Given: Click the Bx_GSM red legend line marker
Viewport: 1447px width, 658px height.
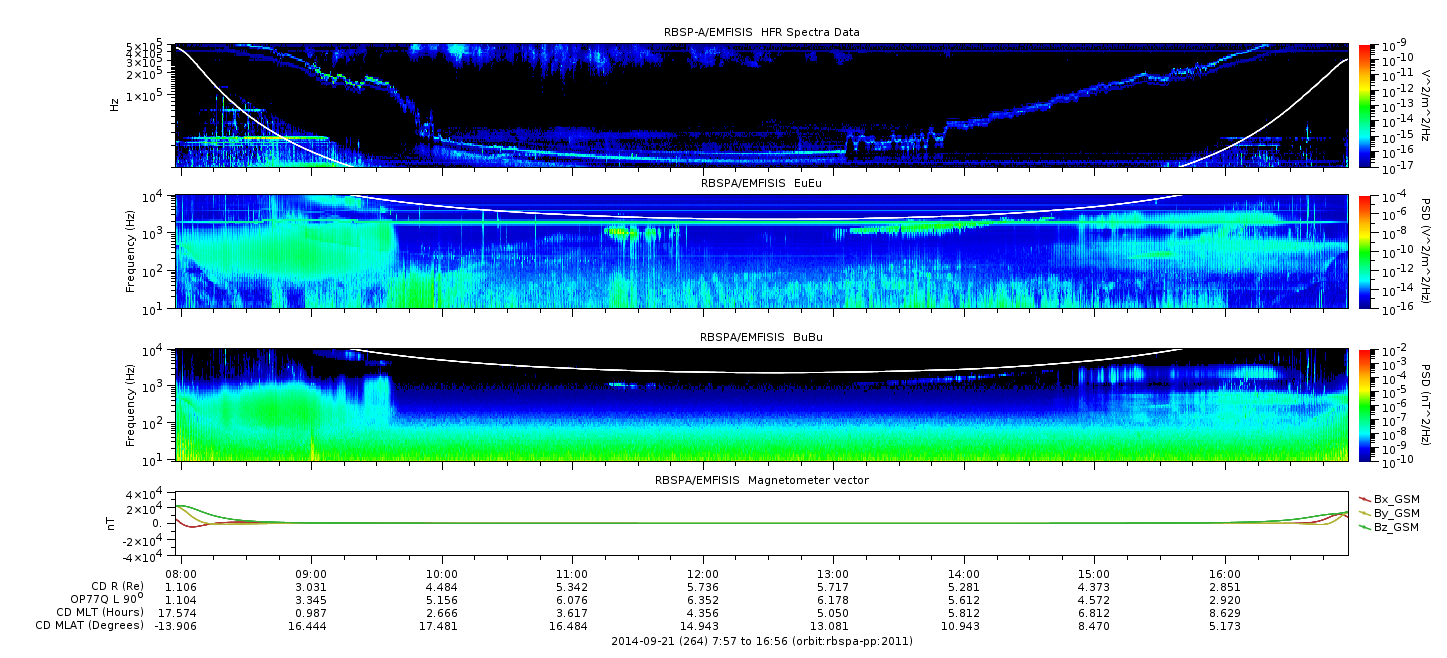Looking at the screenshot, I should pos(1365,499).
